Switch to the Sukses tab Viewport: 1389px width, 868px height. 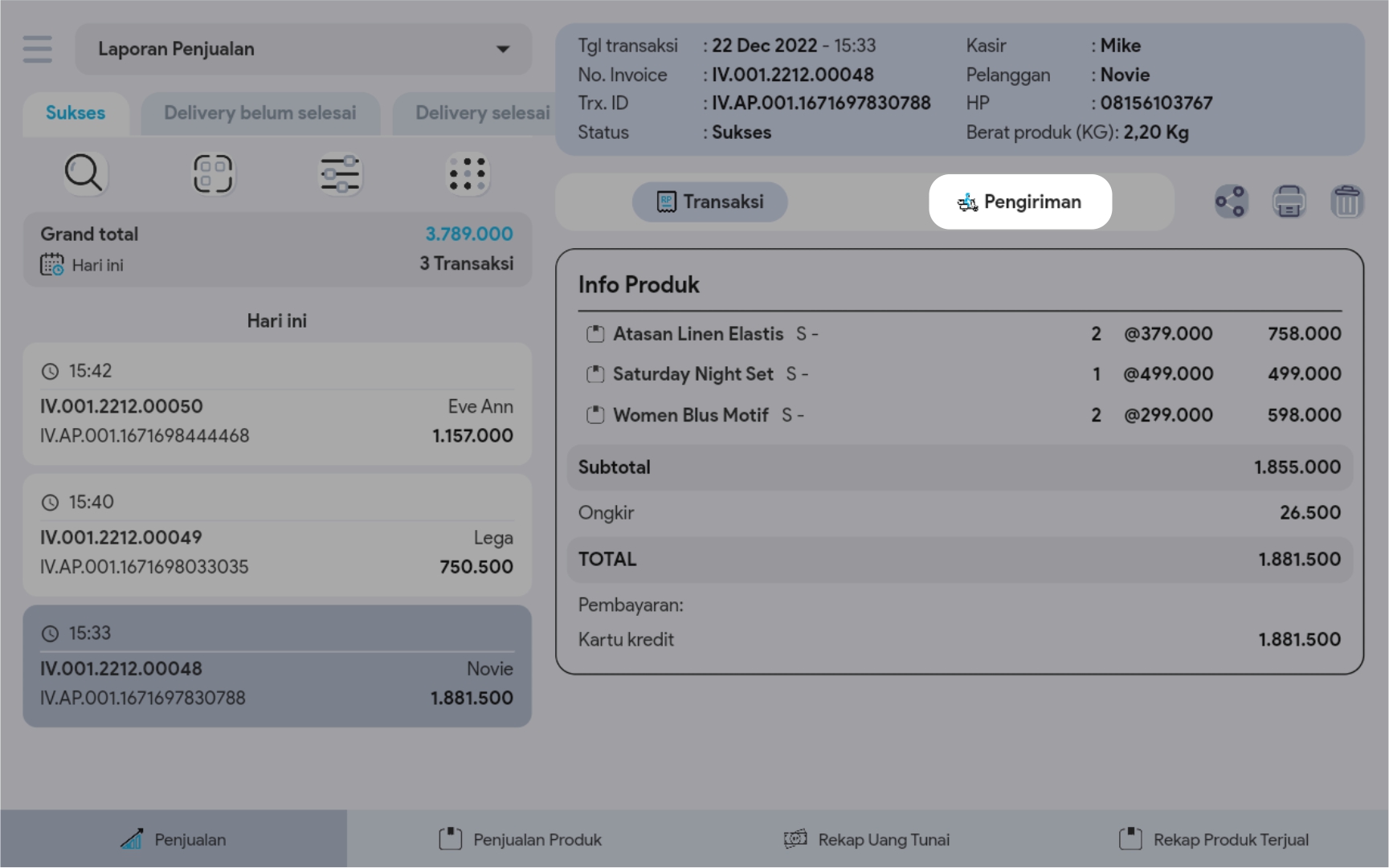(76, 113)
